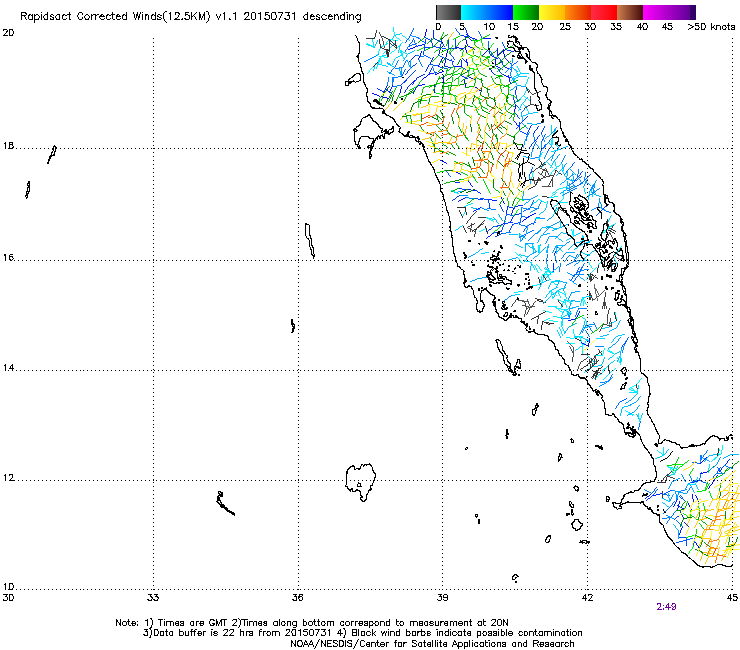
Task: Select latitude axis label '18'
Action: click(8, 146)
